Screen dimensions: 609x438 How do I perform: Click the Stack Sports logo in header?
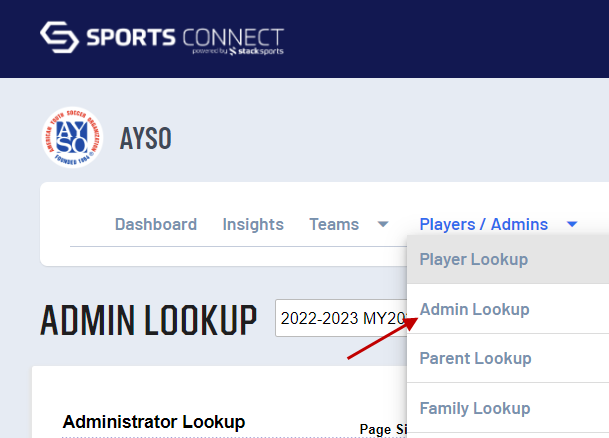[256, 51]
